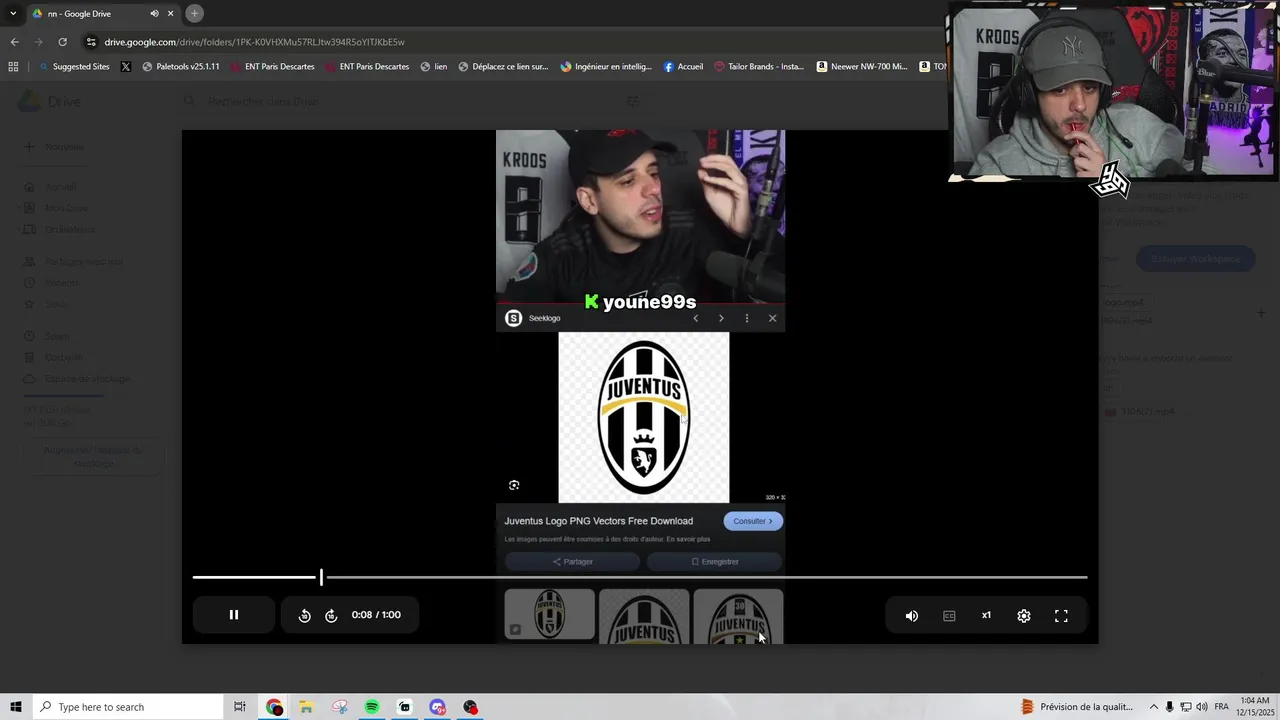
Task: Toggle closed captions in the video player
Action: coord(949,616)
